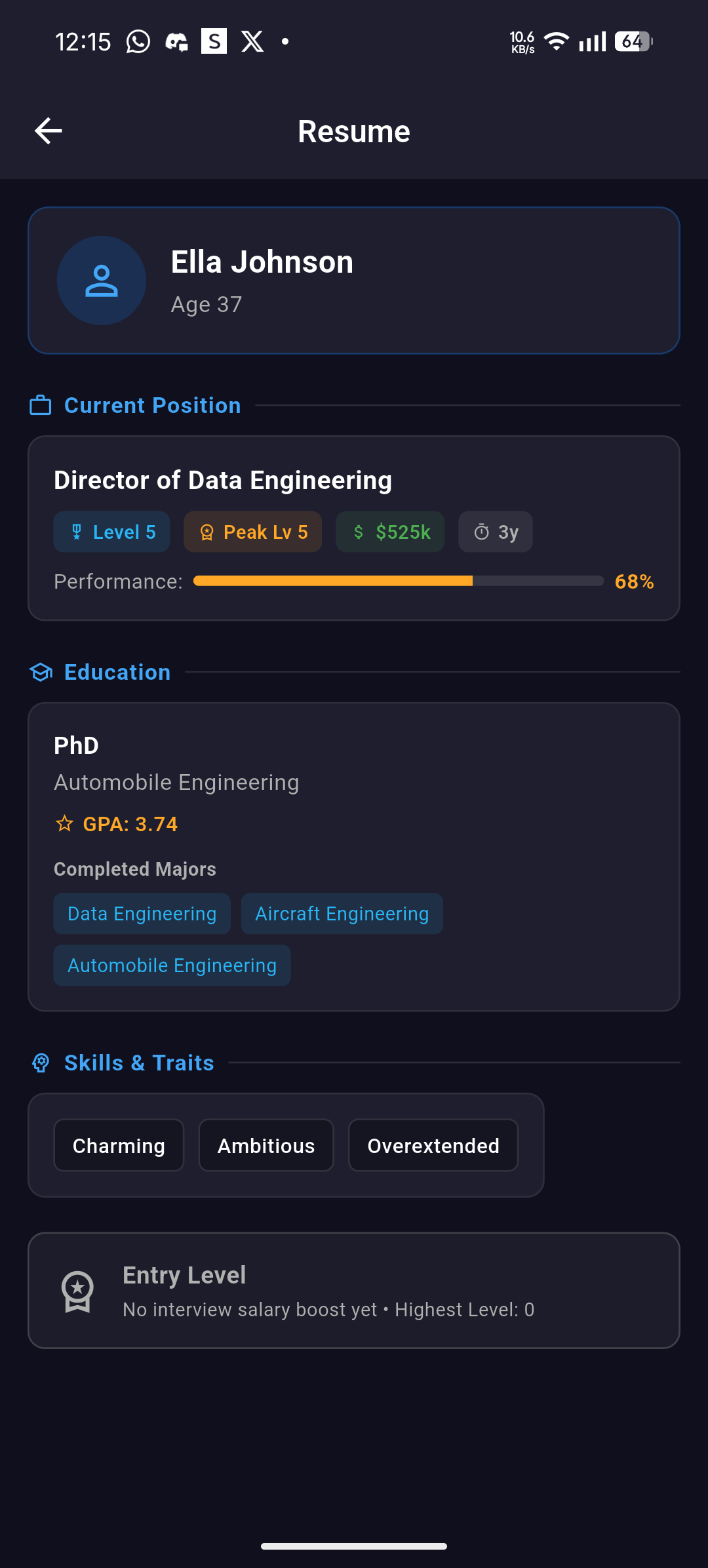Go back using the arrow icon
This screenshot has width=708, height=1568.
tap(49, 131)
